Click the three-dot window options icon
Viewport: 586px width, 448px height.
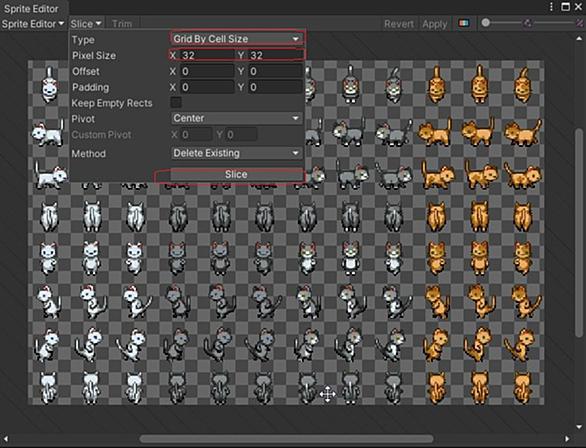552,7
